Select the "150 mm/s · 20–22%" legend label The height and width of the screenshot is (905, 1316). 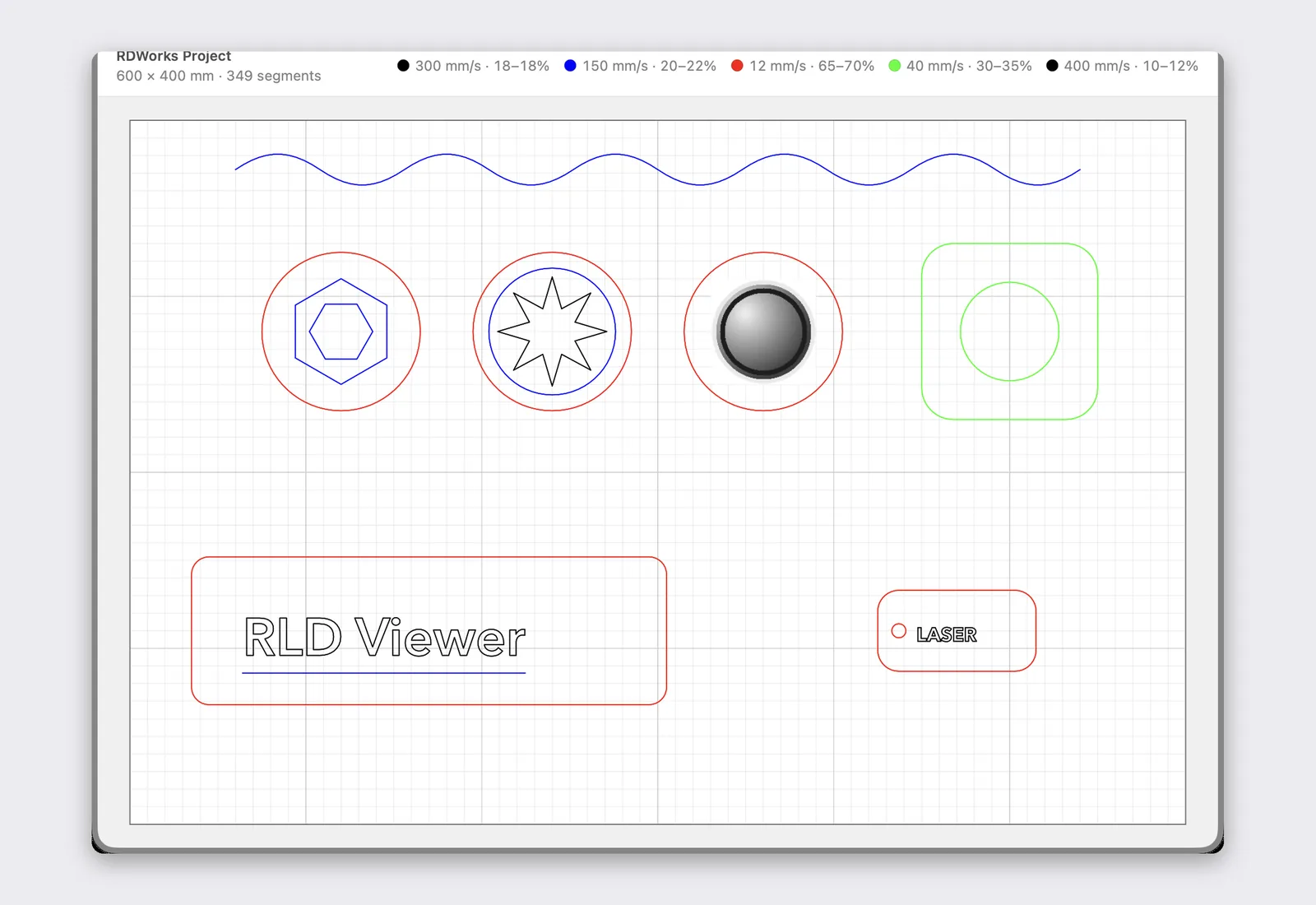(649, 66)
